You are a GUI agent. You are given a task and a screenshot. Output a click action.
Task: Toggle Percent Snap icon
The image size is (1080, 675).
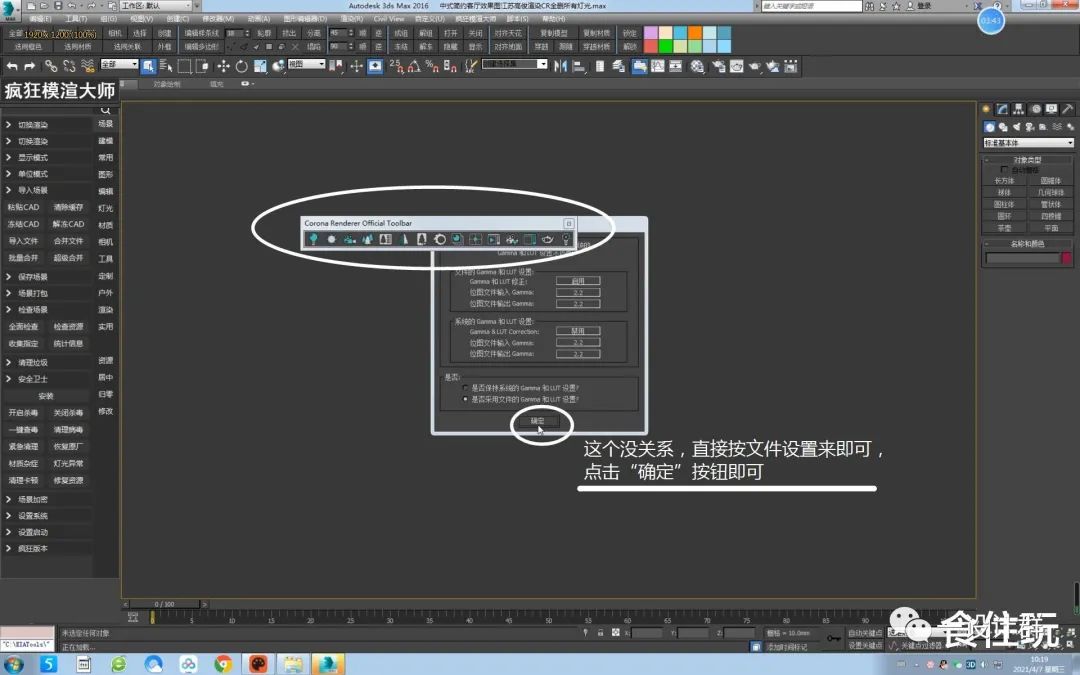(x=432, y=66)
